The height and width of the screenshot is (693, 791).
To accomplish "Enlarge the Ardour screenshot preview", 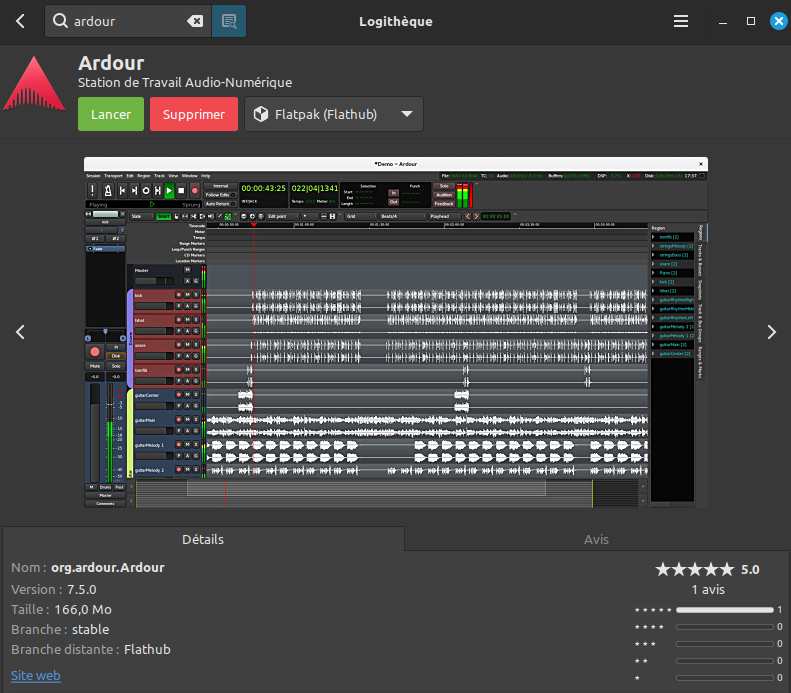I will (395, 332).
